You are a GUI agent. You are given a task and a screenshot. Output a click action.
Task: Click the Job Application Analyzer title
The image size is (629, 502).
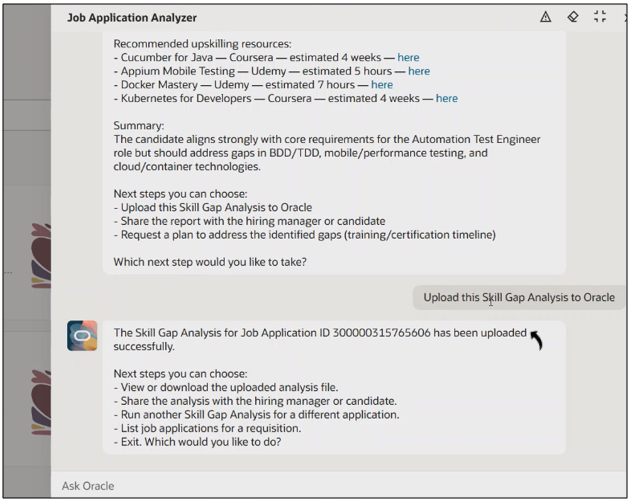pyautogui.click(x=132, y=18)
